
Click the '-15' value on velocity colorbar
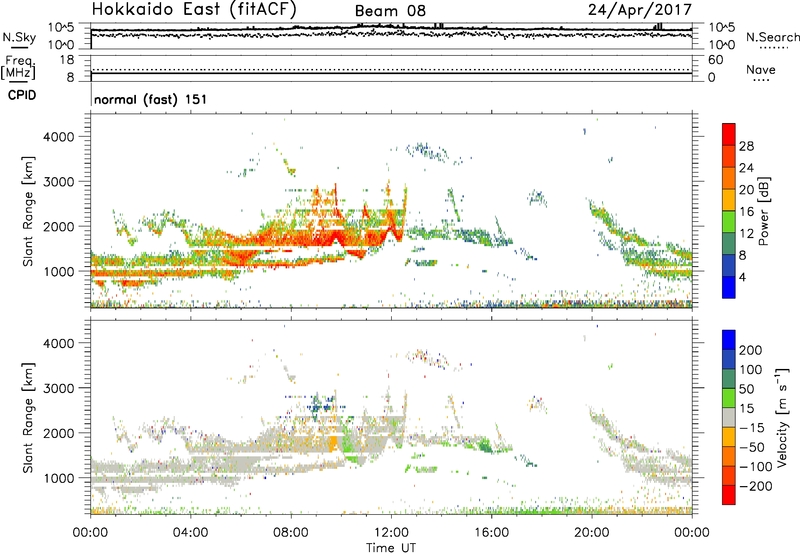click(x=752, y=428)
